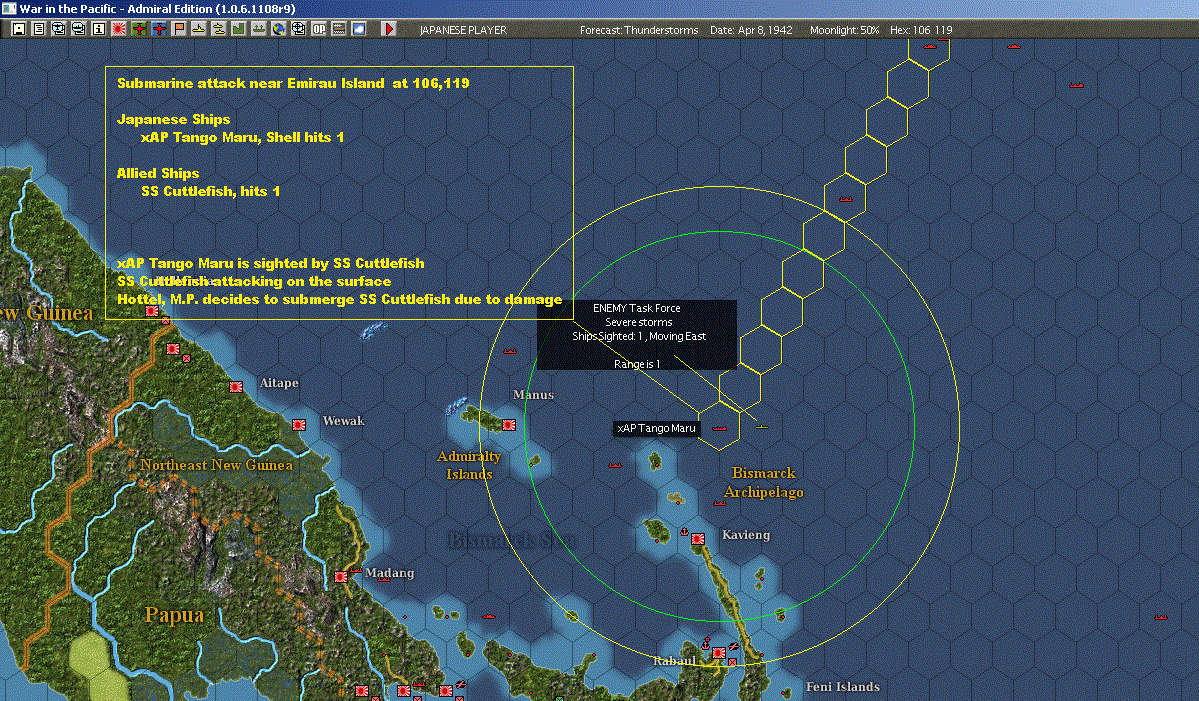Click the globe toolbar icon
The height and width of the screenshot is (701, 1199).
(x=278, y=29)
